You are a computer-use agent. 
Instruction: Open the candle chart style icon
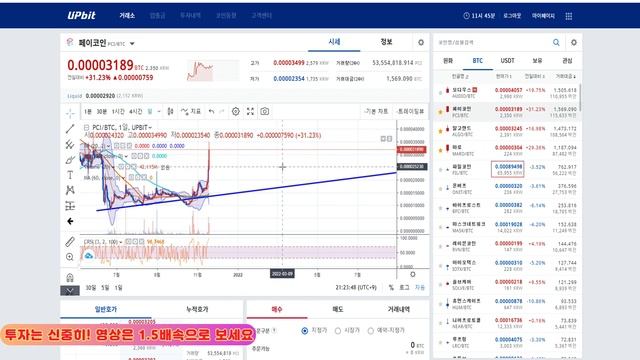click(x=171, y=111)
